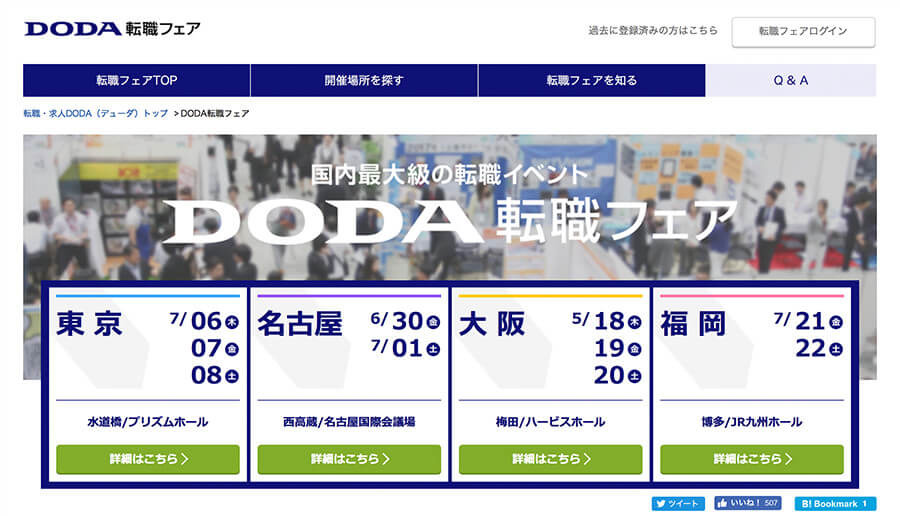Click the DODA転職フェア logo
The width and height of the screenshot is (900, 516).
[112, 28]
